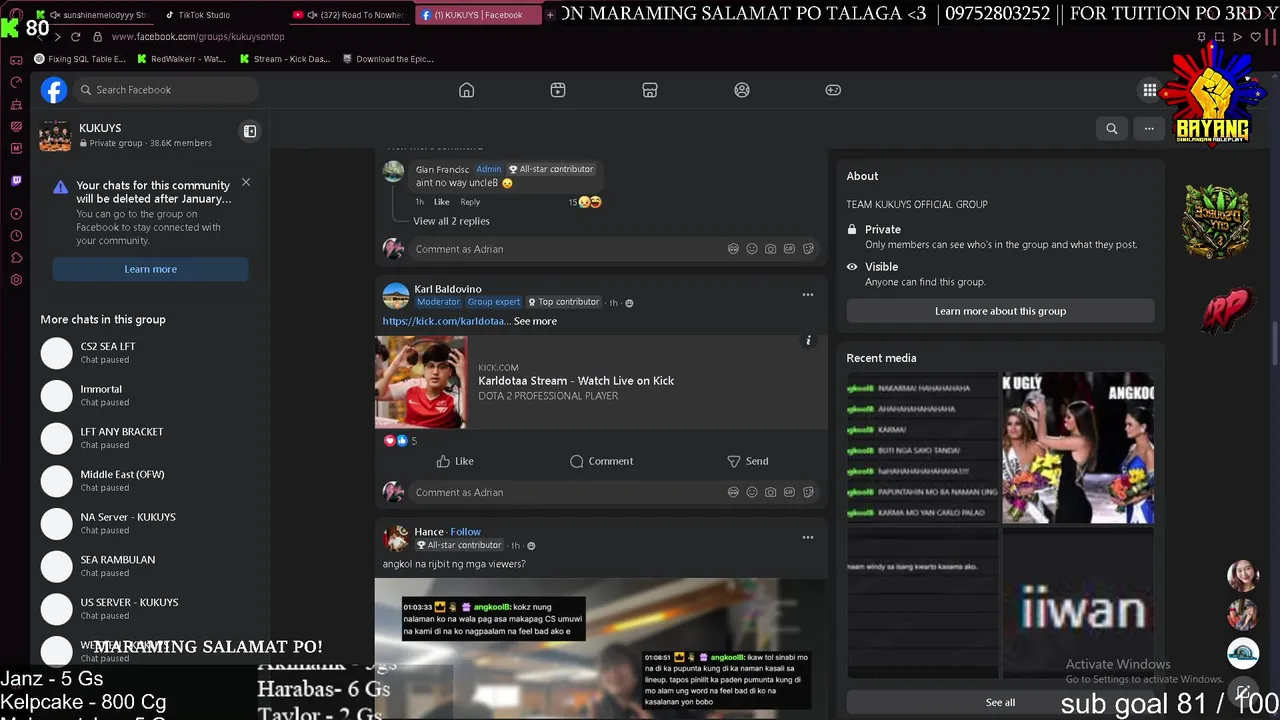Expand See more on Karl's post
The height and width of the screenshot is (720, 1280).
tap(535, 321)
